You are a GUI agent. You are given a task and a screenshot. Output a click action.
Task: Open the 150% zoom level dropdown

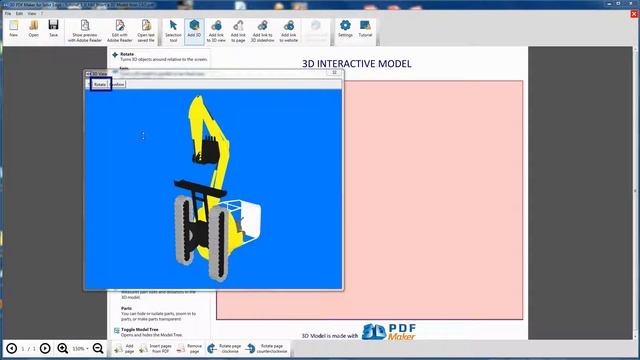tap(80, 349)
